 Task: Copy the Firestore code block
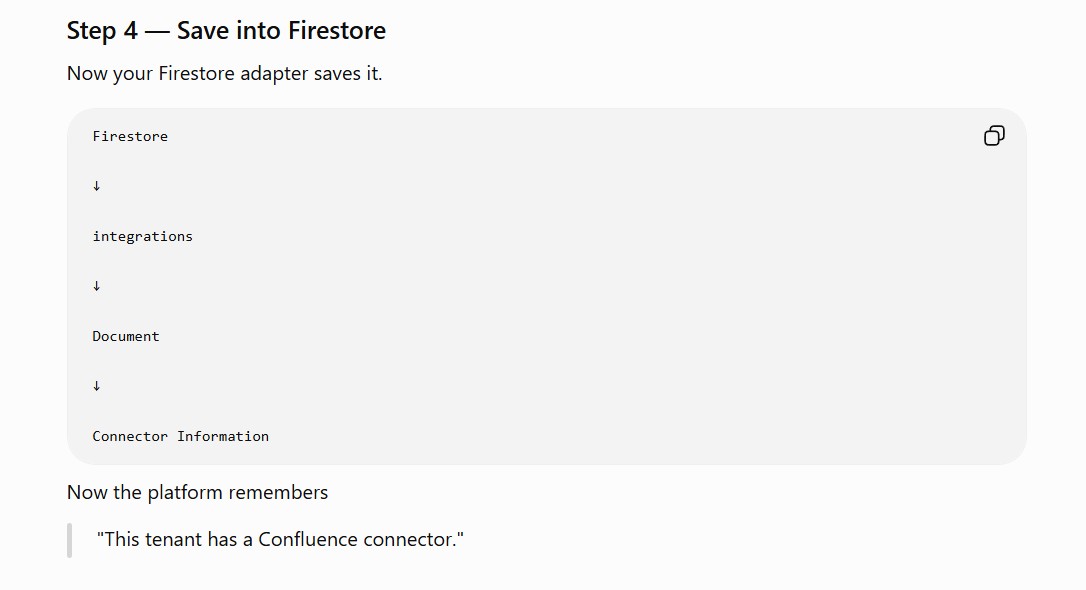tap(994, 136)
